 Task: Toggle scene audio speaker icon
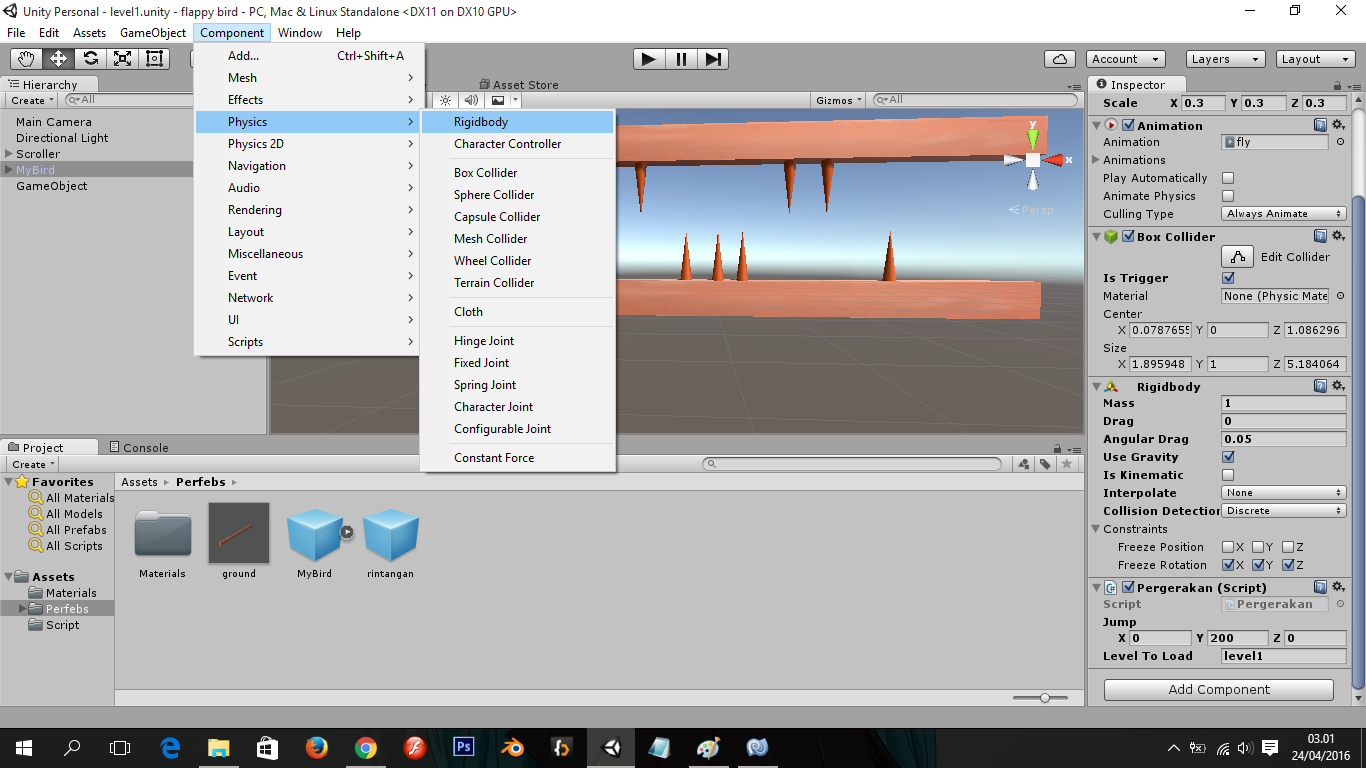[x=471, y=100]
